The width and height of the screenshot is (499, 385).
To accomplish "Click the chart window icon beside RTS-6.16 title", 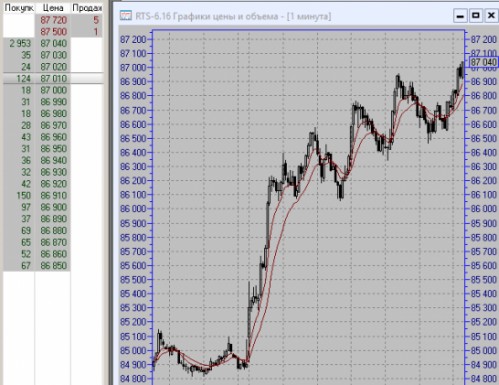I will click(126, 16).
